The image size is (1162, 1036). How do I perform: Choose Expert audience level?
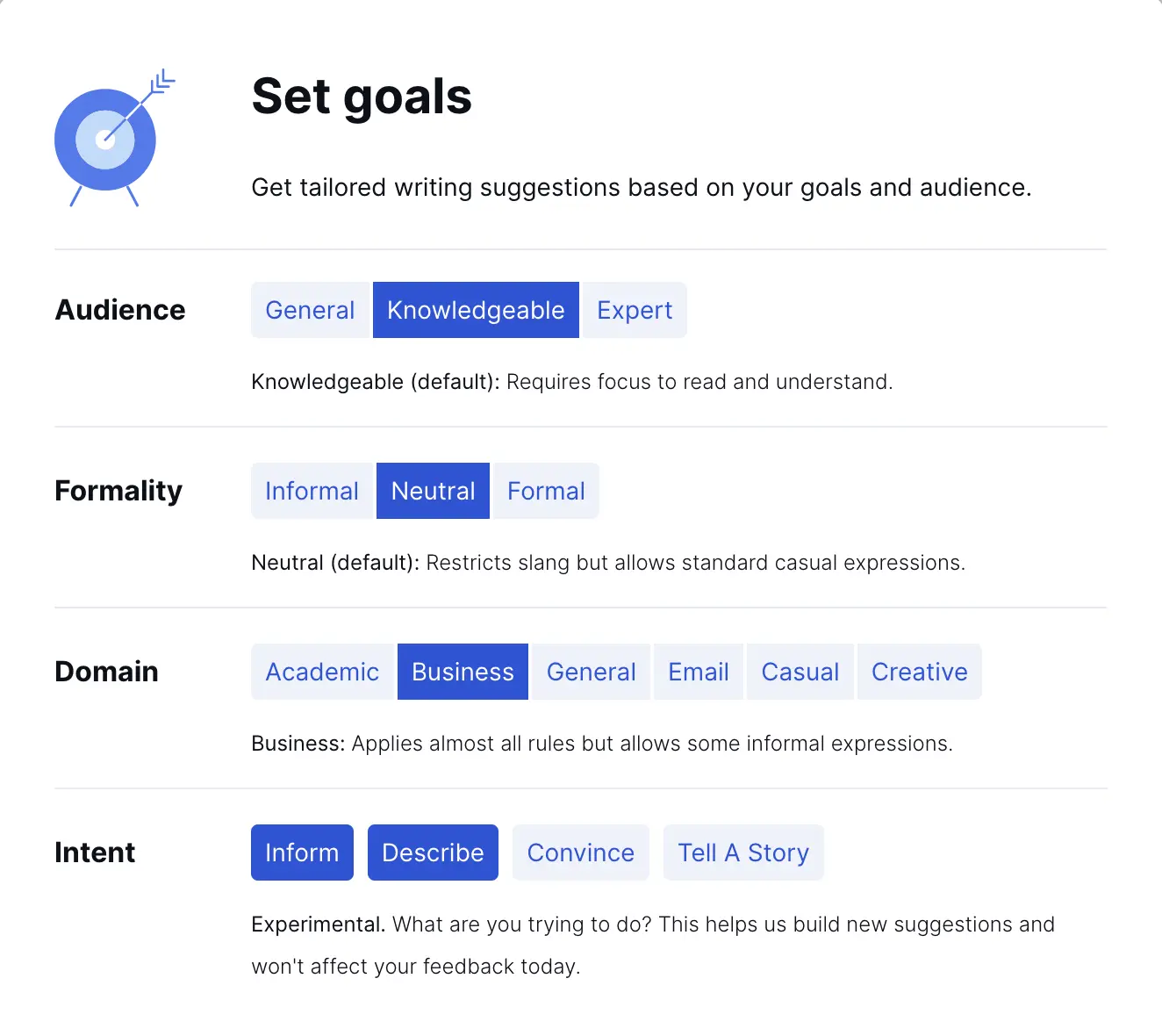click(x=635, y=310)
